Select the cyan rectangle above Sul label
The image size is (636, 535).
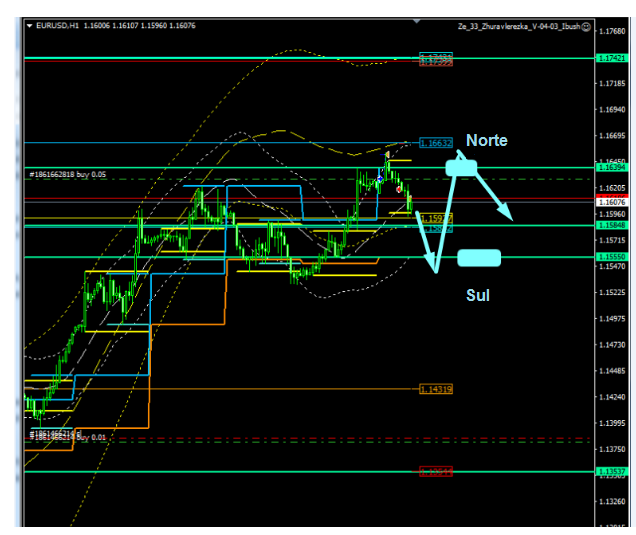pos(478,258)
